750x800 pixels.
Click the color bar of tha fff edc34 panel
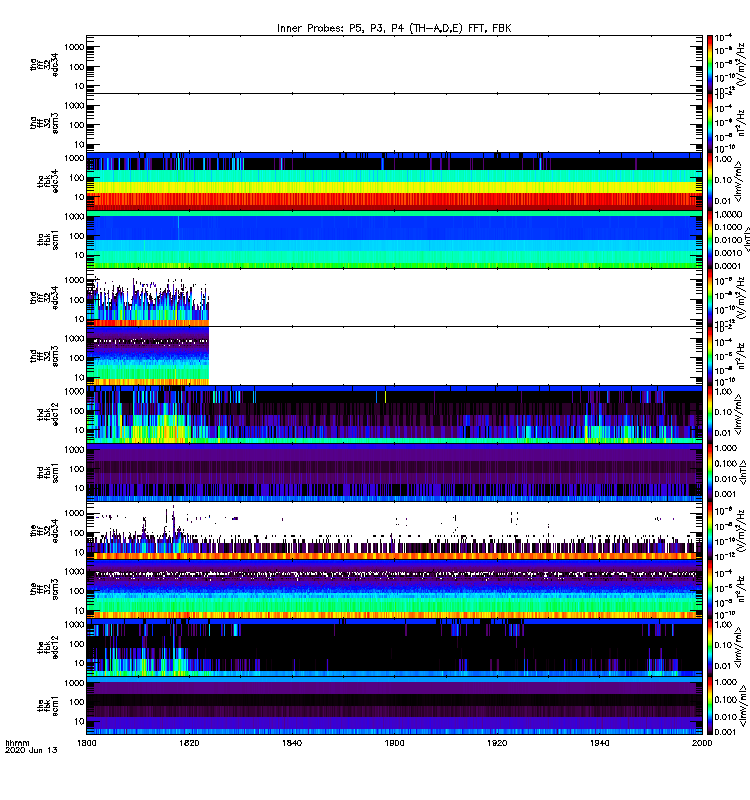tap(710, 64)
